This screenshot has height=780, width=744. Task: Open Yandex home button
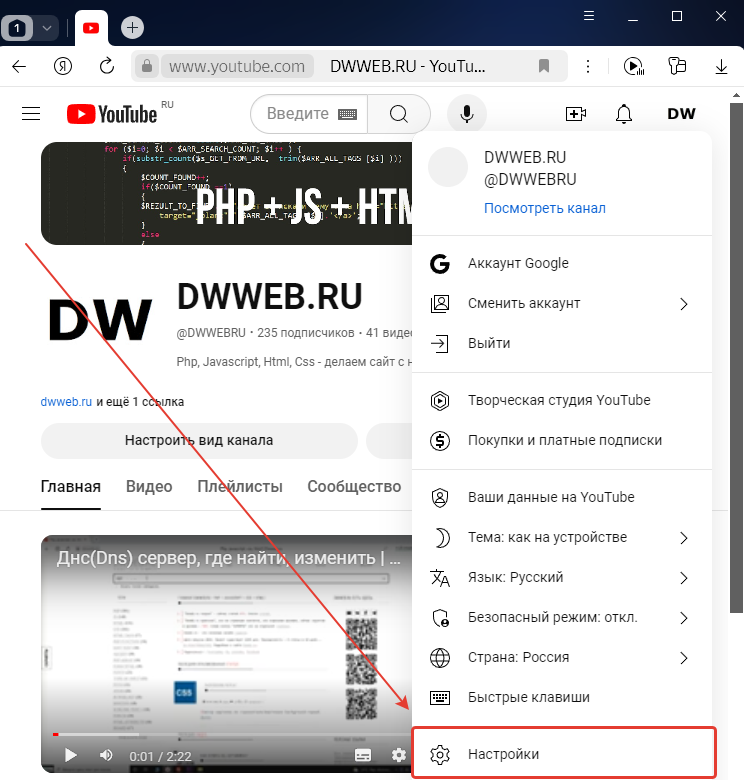pyautogui.click(x=63, y=66)
